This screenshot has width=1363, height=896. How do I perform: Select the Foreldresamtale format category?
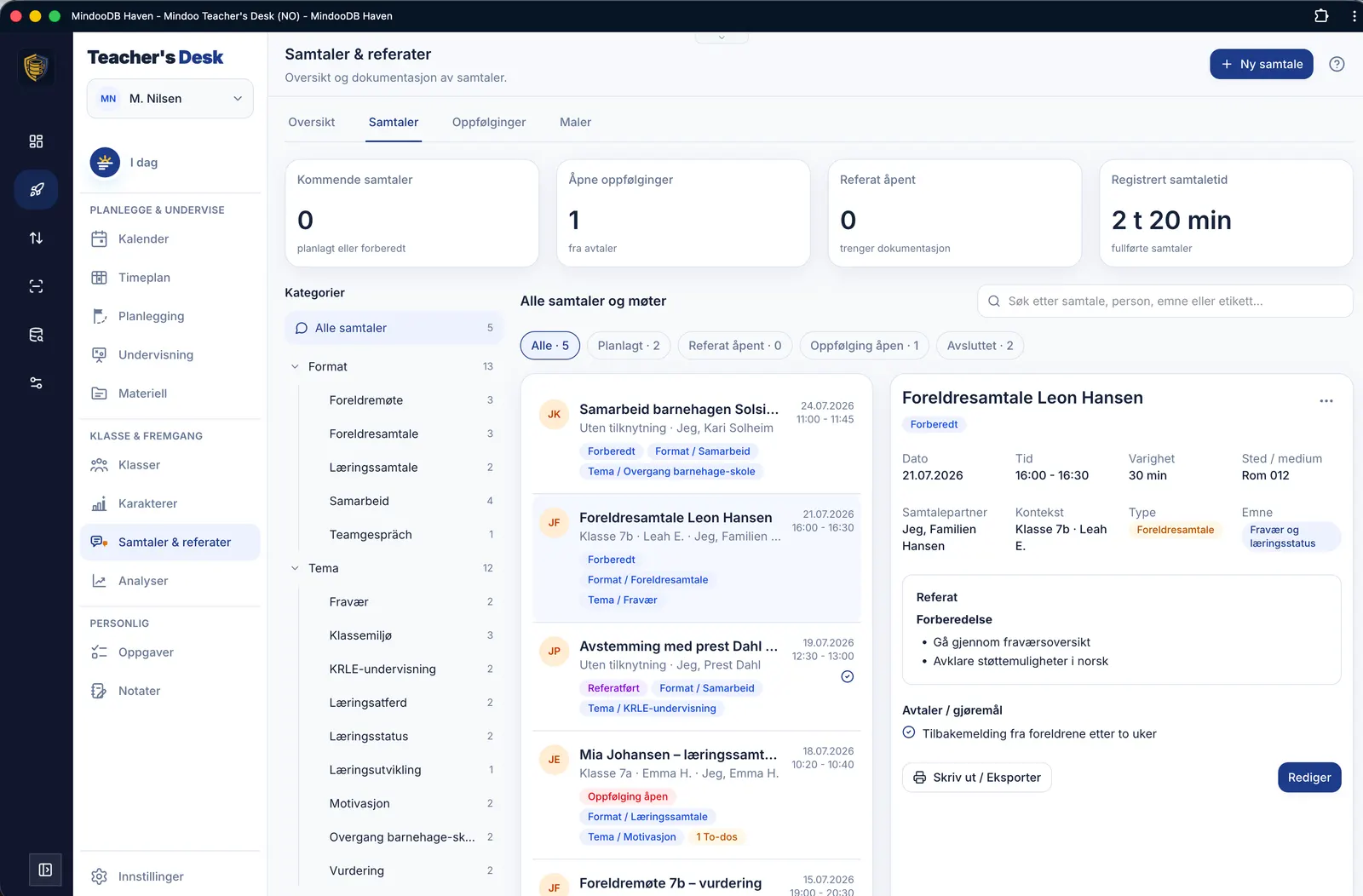(x=400, y=434)
